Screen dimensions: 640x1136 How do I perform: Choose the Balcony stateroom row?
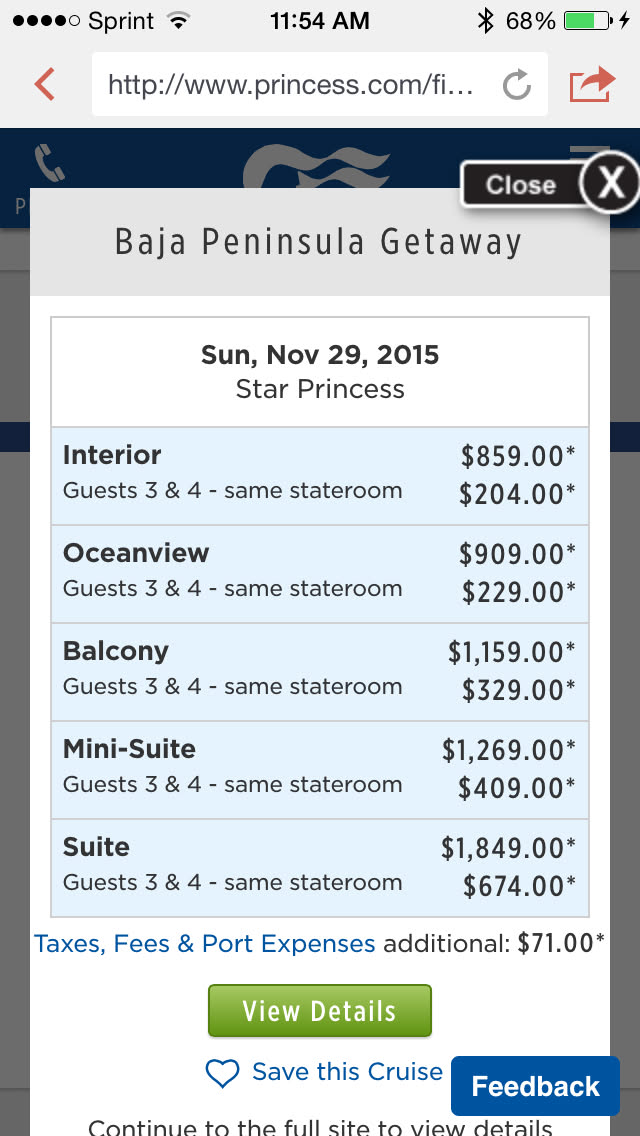coord(320,672)
